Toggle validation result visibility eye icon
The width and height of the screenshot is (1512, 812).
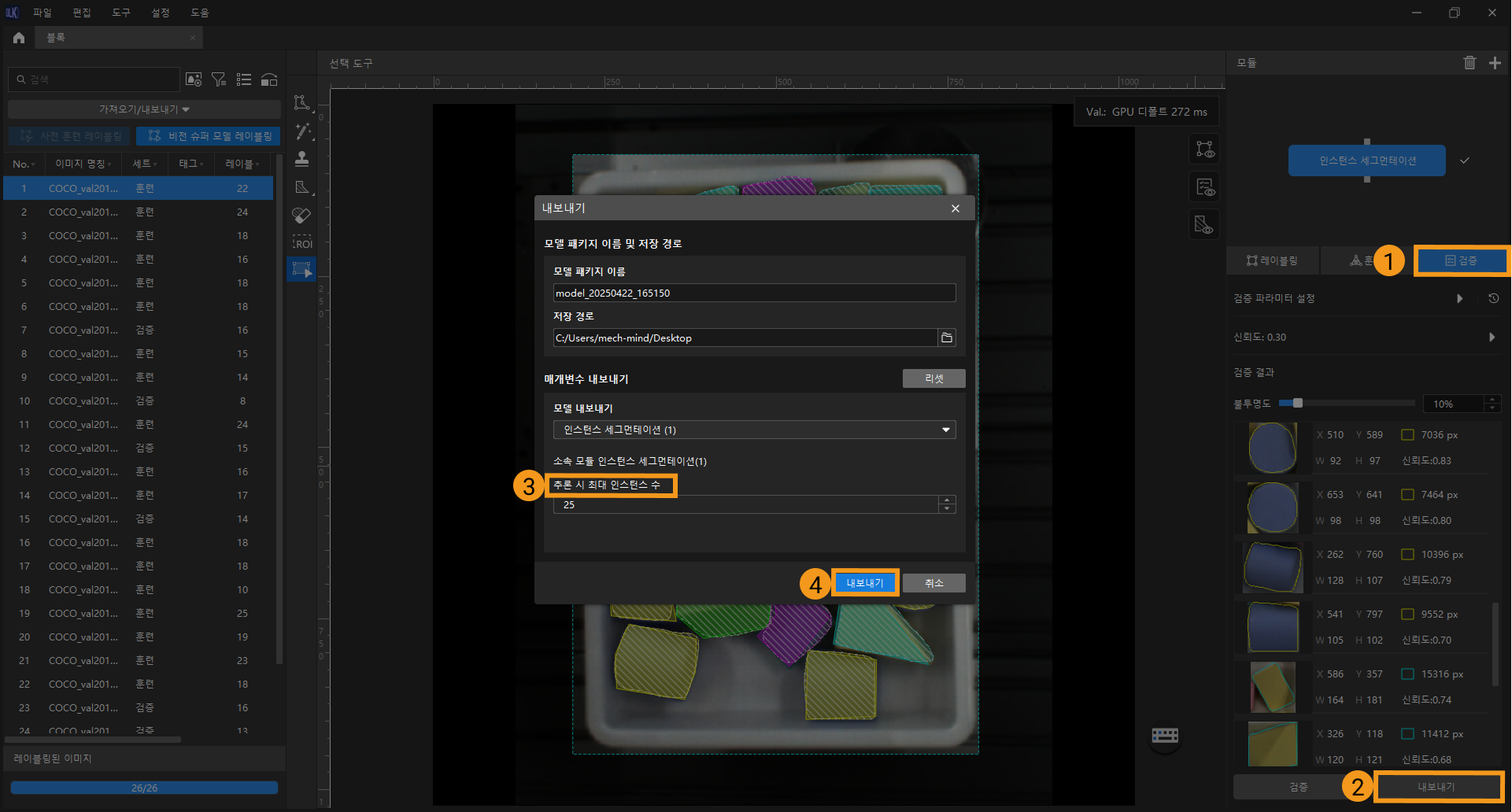1204,187
